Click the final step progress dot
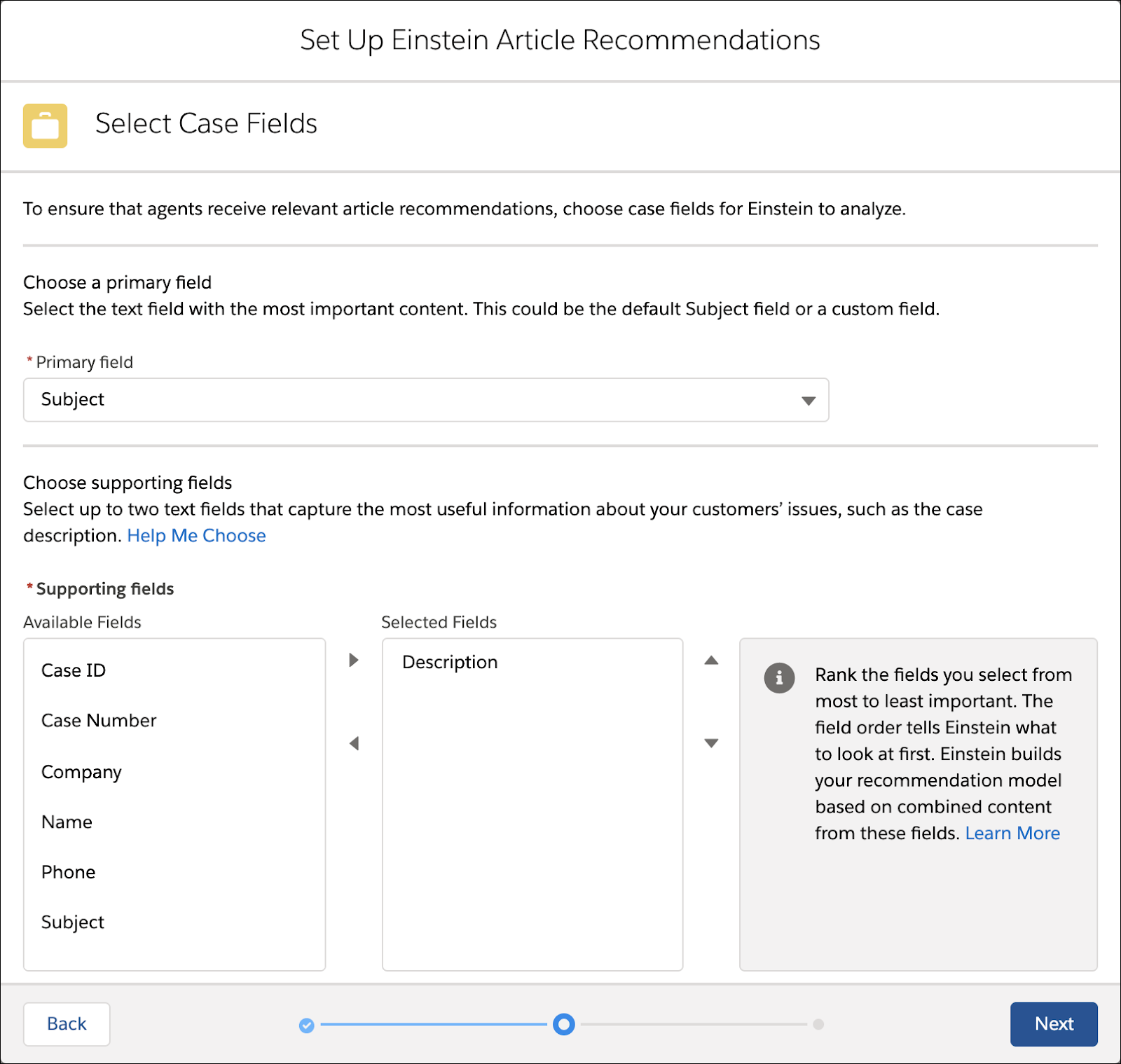Screen dimensions: 1121x1064 [818, 1025]
